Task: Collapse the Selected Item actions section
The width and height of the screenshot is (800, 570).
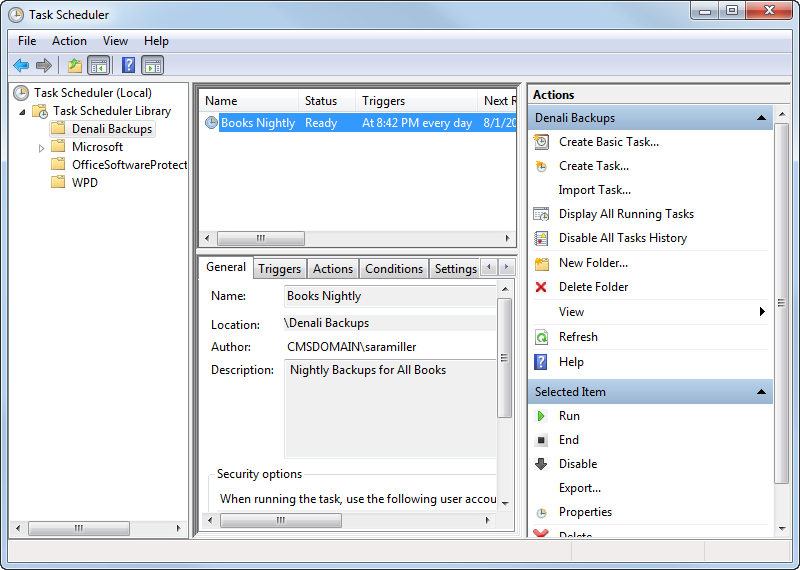Action: coord(761,392)
